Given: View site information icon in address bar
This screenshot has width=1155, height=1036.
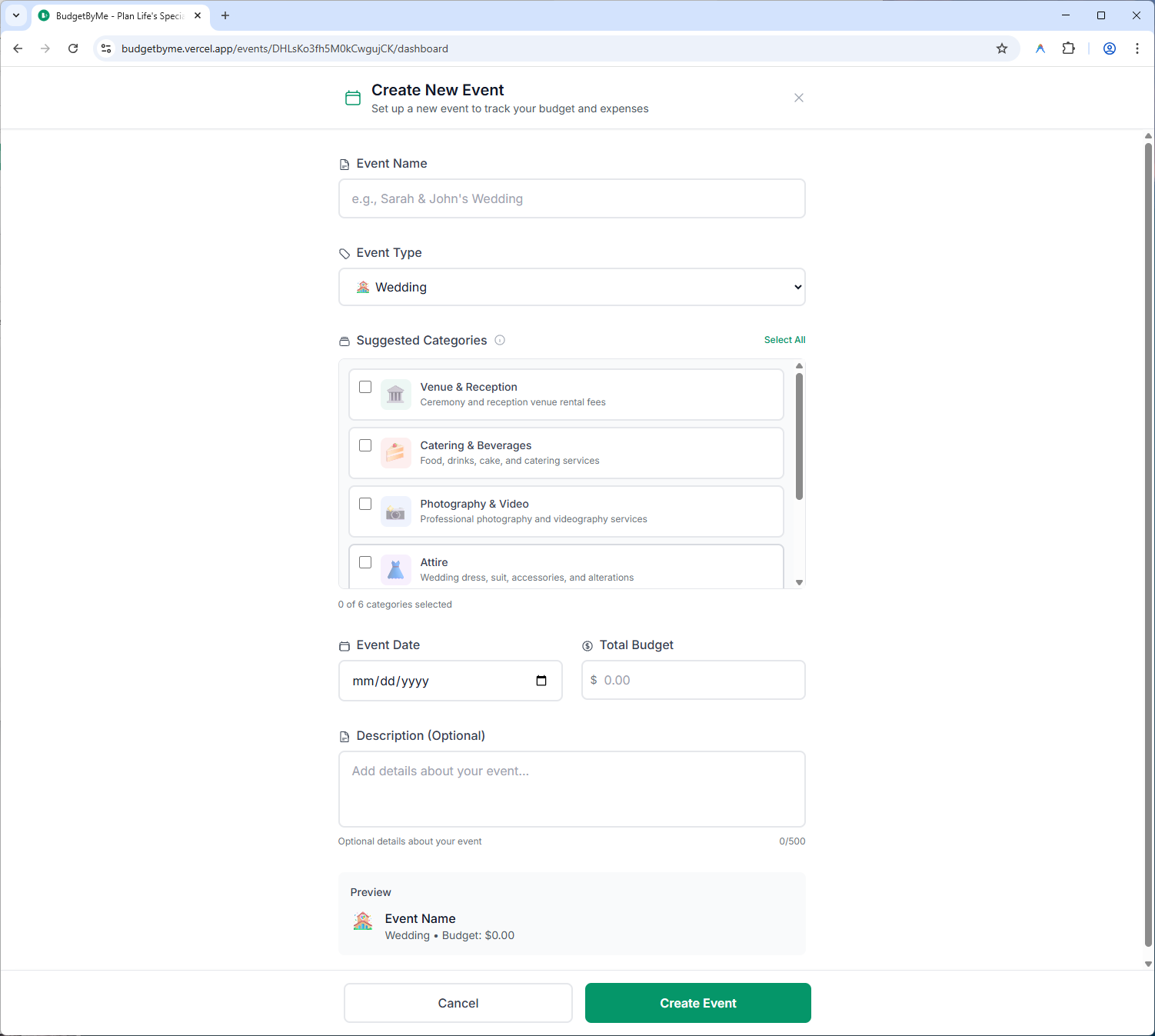Looking at the screenshot, I should pyautogui.click(x=107, y=48).
